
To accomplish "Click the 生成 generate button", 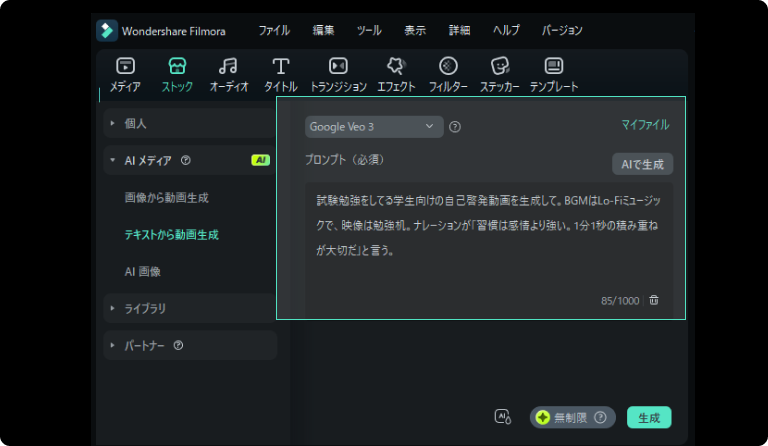I will [x=649, y=418].
